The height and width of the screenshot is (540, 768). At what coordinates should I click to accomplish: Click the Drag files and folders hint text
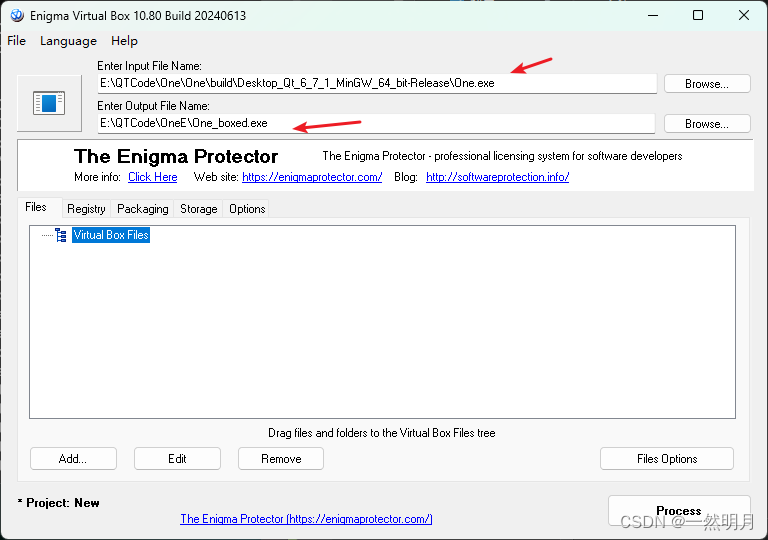[382, 433]
